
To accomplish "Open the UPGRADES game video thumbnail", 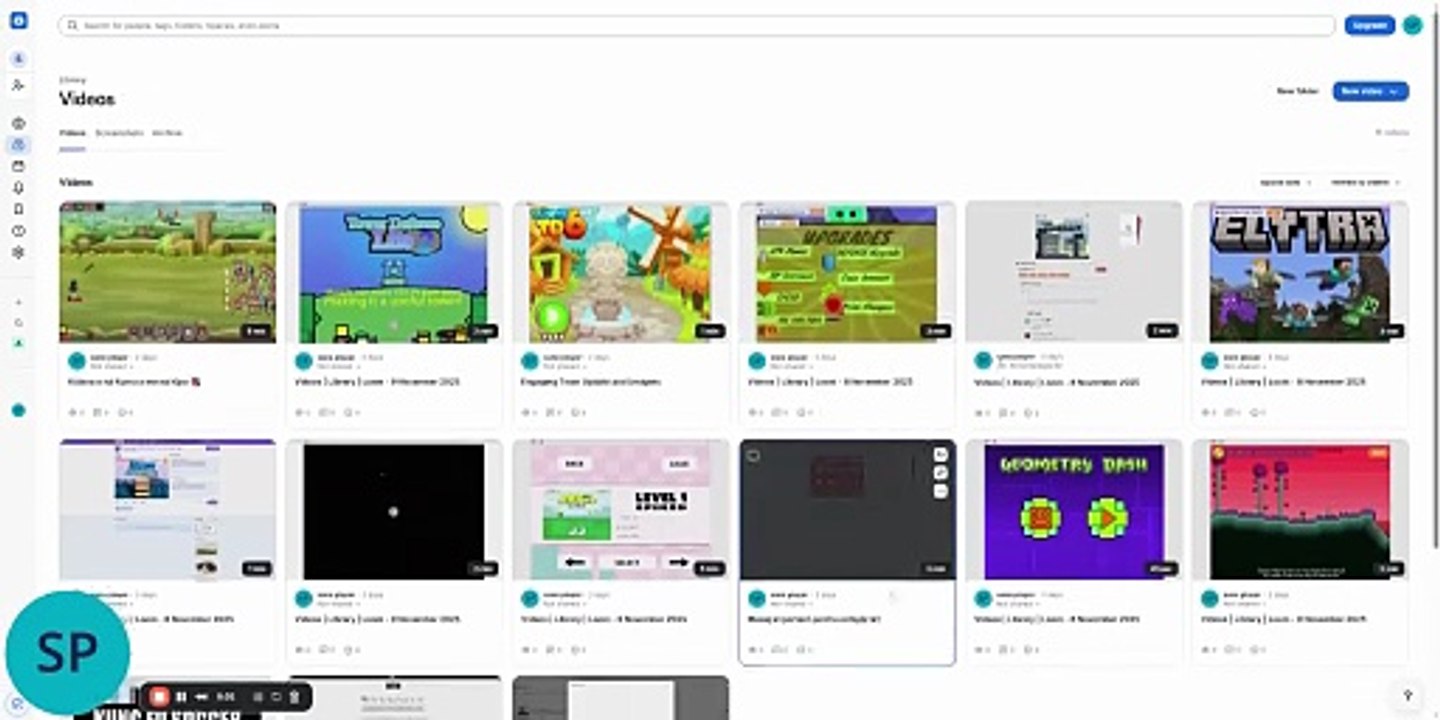I will click(x=847, y=272).
